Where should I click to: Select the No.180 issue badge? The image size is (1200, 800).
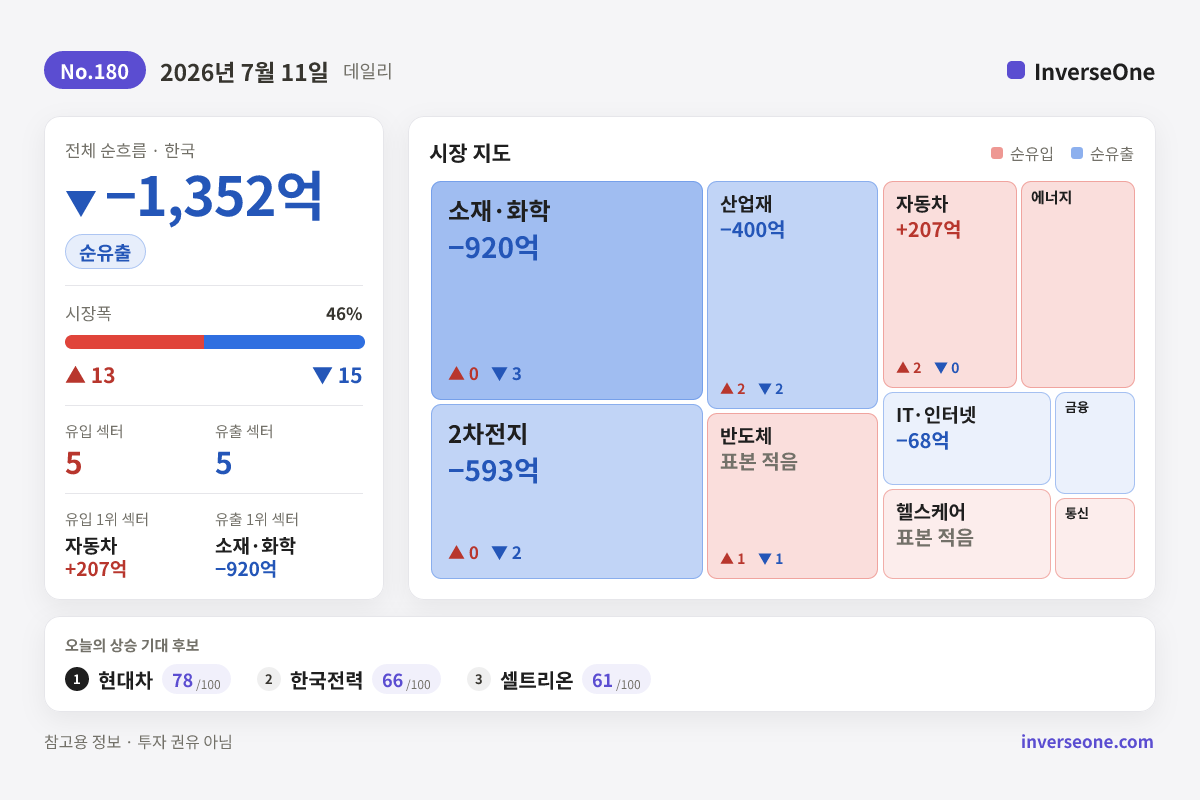95,70
